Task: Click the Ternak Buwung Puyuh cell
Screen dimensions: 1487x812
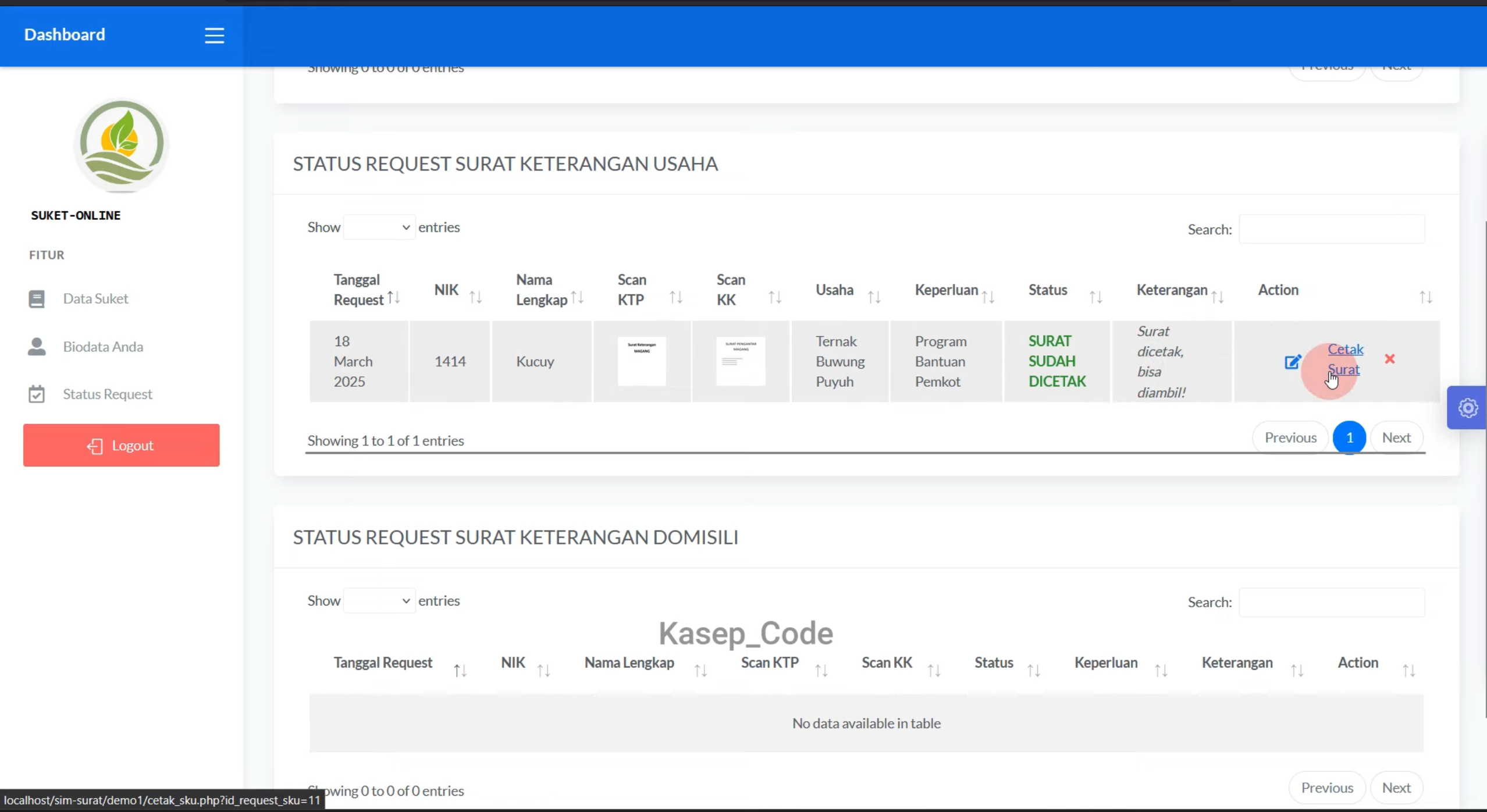Action: (x=840, y=361)
